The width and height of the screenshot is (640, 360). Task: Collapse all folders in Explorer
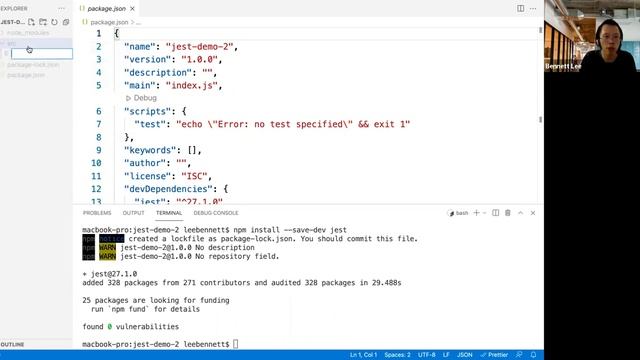pyautogui.click(x=66, y=22)
